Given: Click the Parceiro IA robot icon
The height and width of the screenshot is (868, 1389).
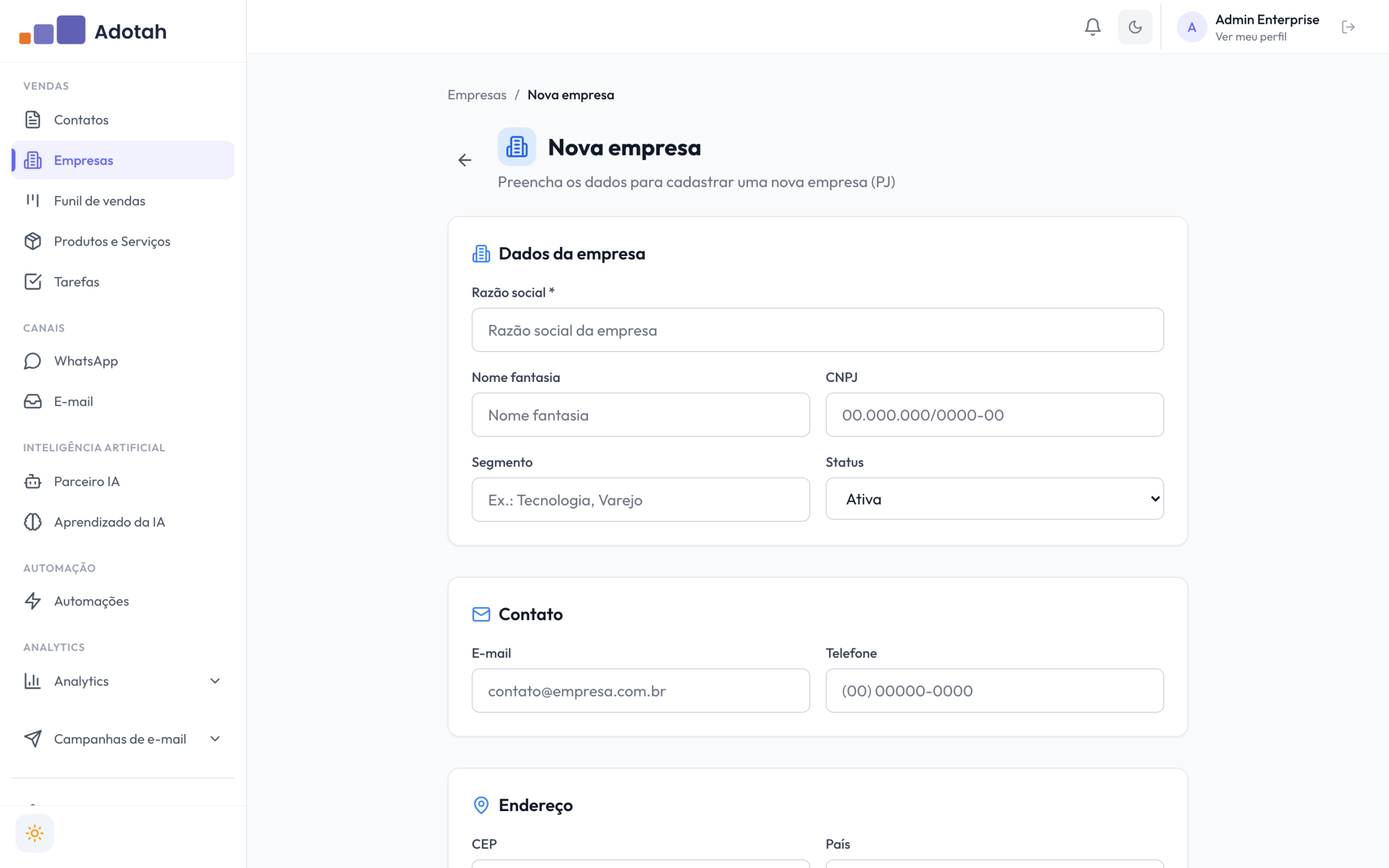Looking at the screenshot, I should coord(33,481).
